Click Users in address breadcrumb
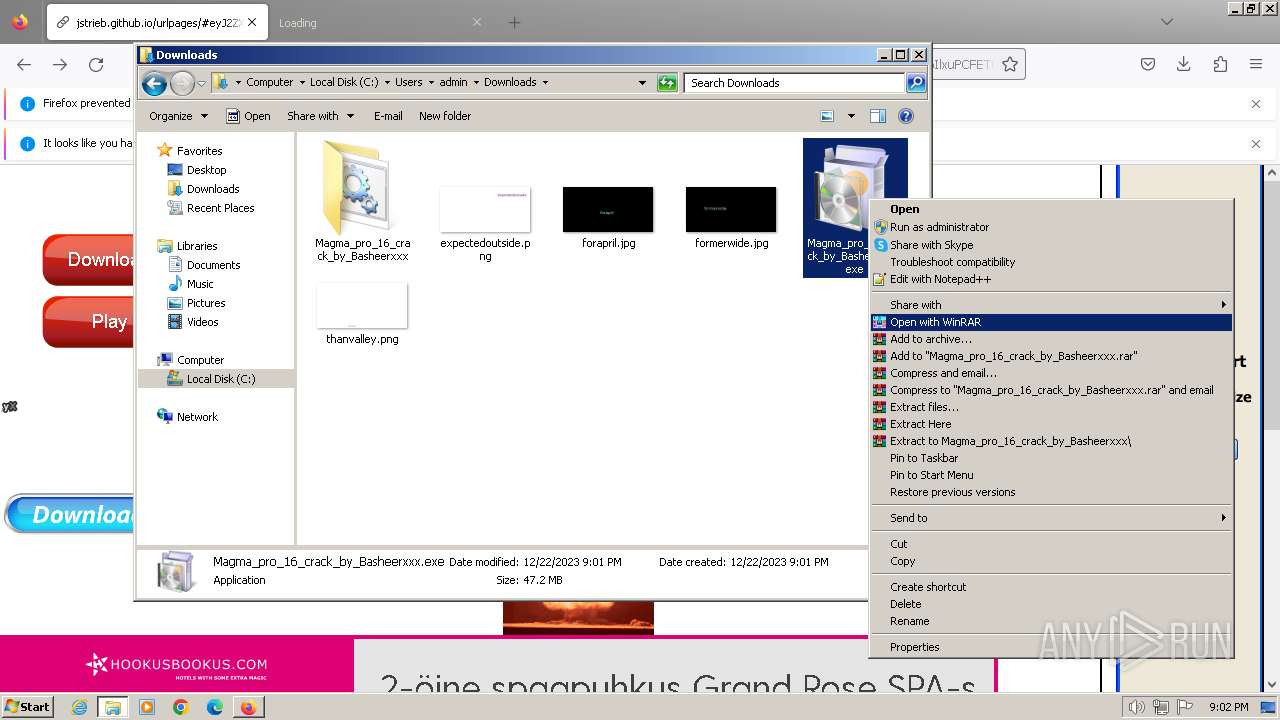 pyautogui.click(x=408, y=83)
